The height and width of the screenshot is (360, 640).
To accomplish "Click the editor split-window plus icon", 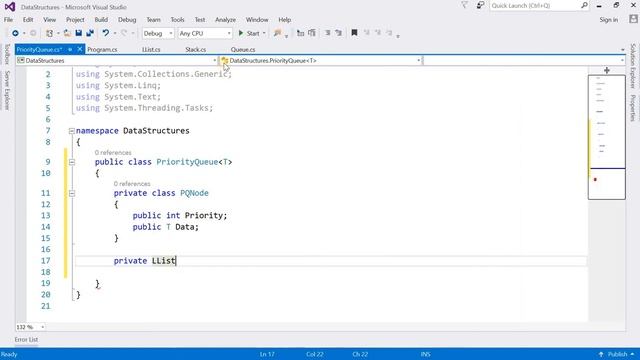I will [607, 71].
